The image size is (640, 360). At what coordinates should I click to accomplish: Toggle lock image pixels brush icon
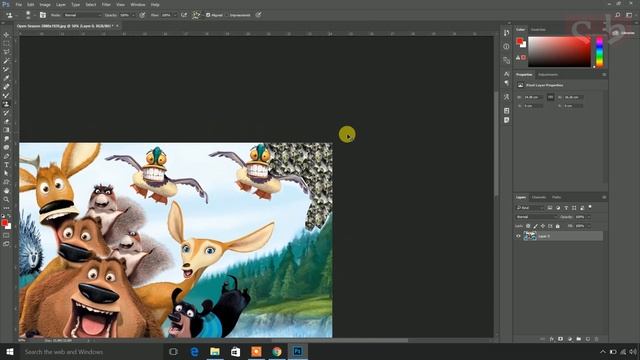536,226
